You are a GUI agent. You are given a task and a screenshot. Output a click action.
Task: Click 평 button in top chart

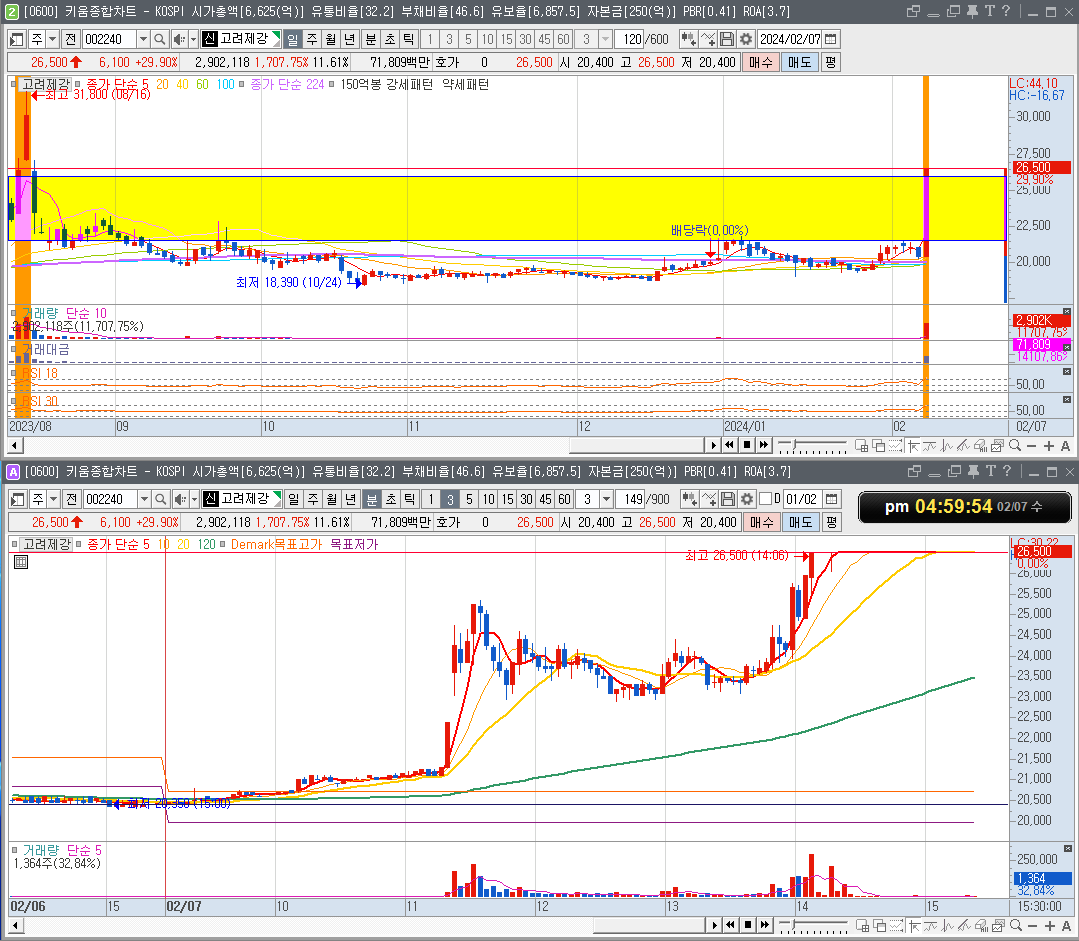point(831,62)
